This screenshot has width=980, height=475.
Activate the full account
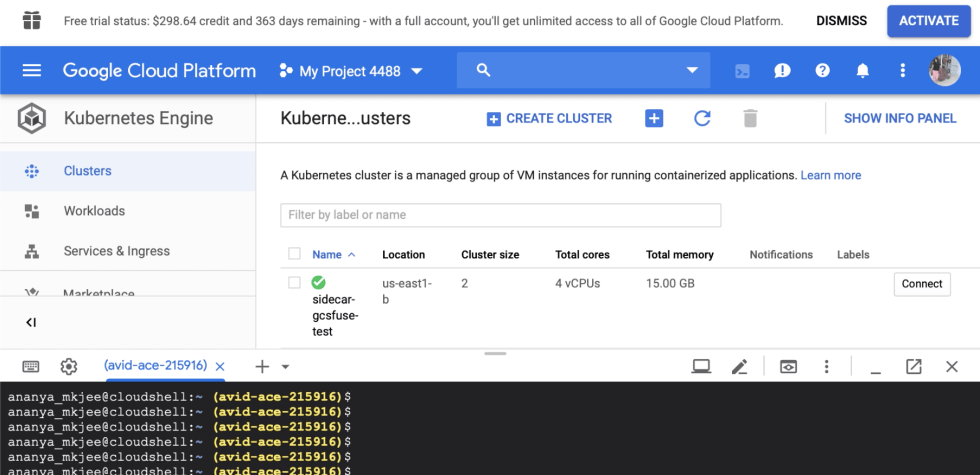(929, 21)
